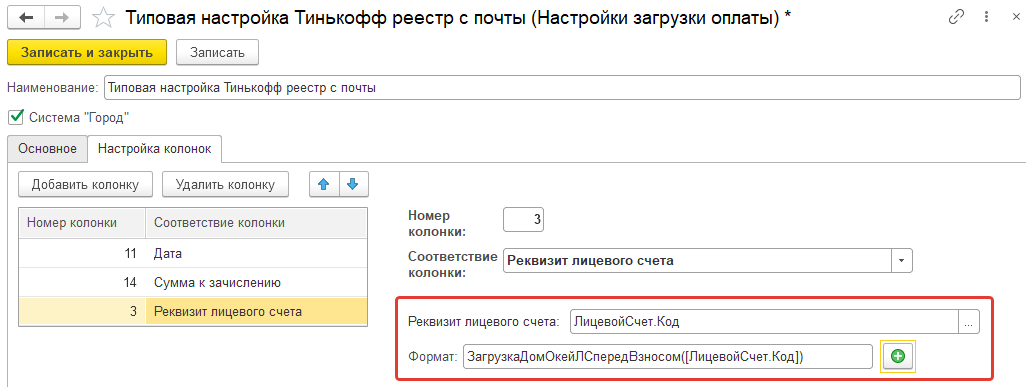The image size is (1026, 387).
Task: Select the Реквизит лицевого счета table row
Action: 193,312
